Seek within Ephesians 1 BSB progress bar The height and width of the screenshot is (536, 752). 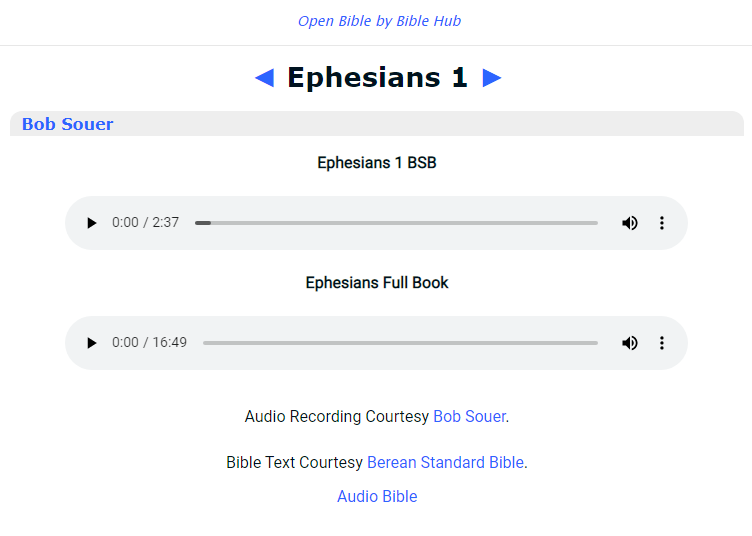point(396,223)
